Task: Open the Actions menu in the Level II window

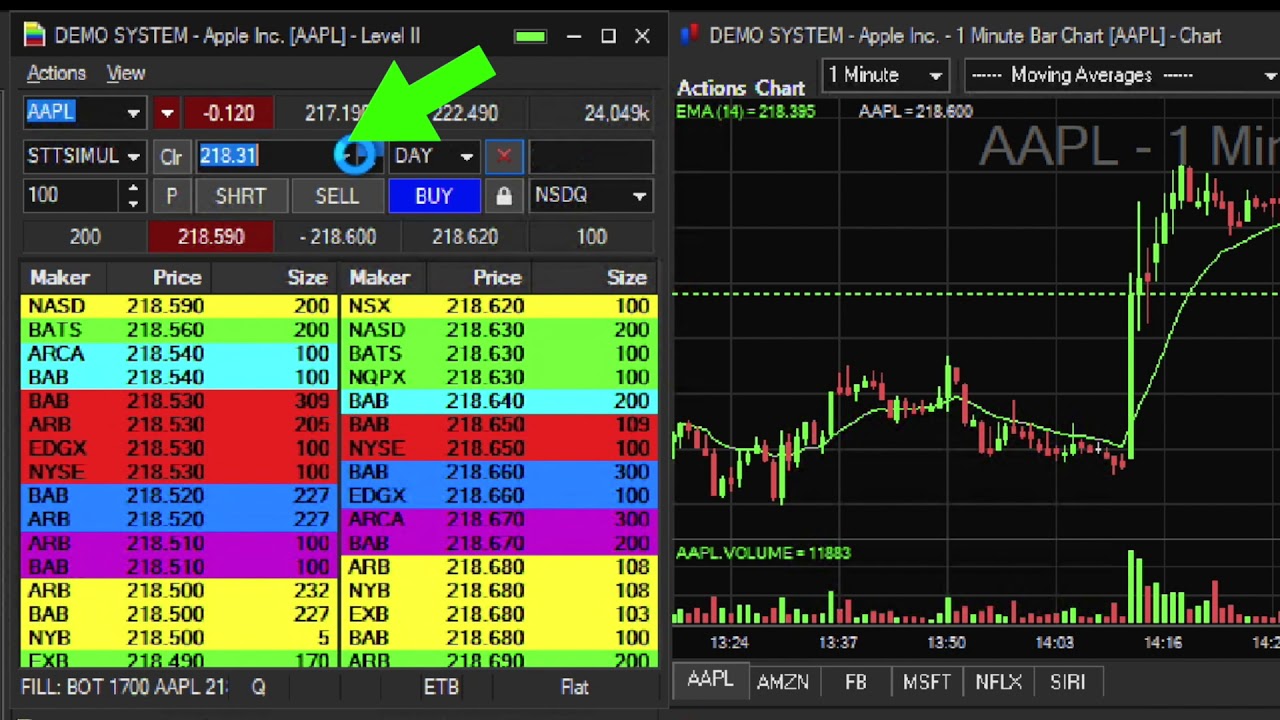Action: coord(56,73)
